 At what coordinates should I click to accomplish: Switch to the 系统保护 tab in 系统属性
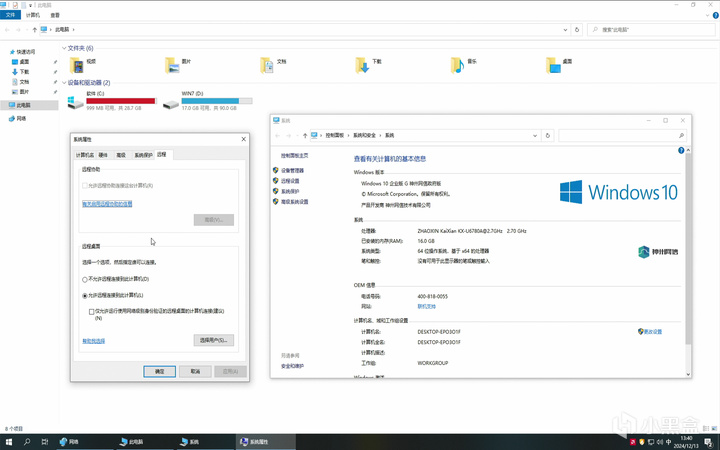coord(143,155)
